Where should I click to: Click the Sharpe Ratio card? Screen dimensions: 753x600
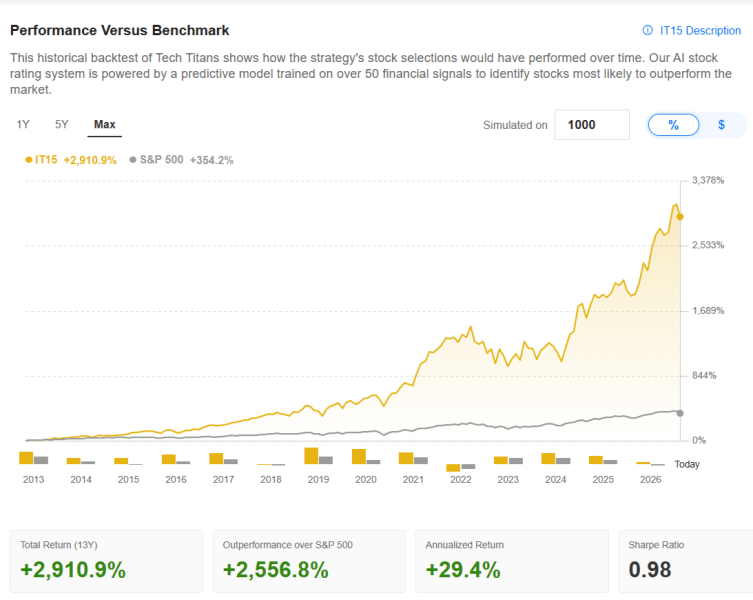coord(685,560)
